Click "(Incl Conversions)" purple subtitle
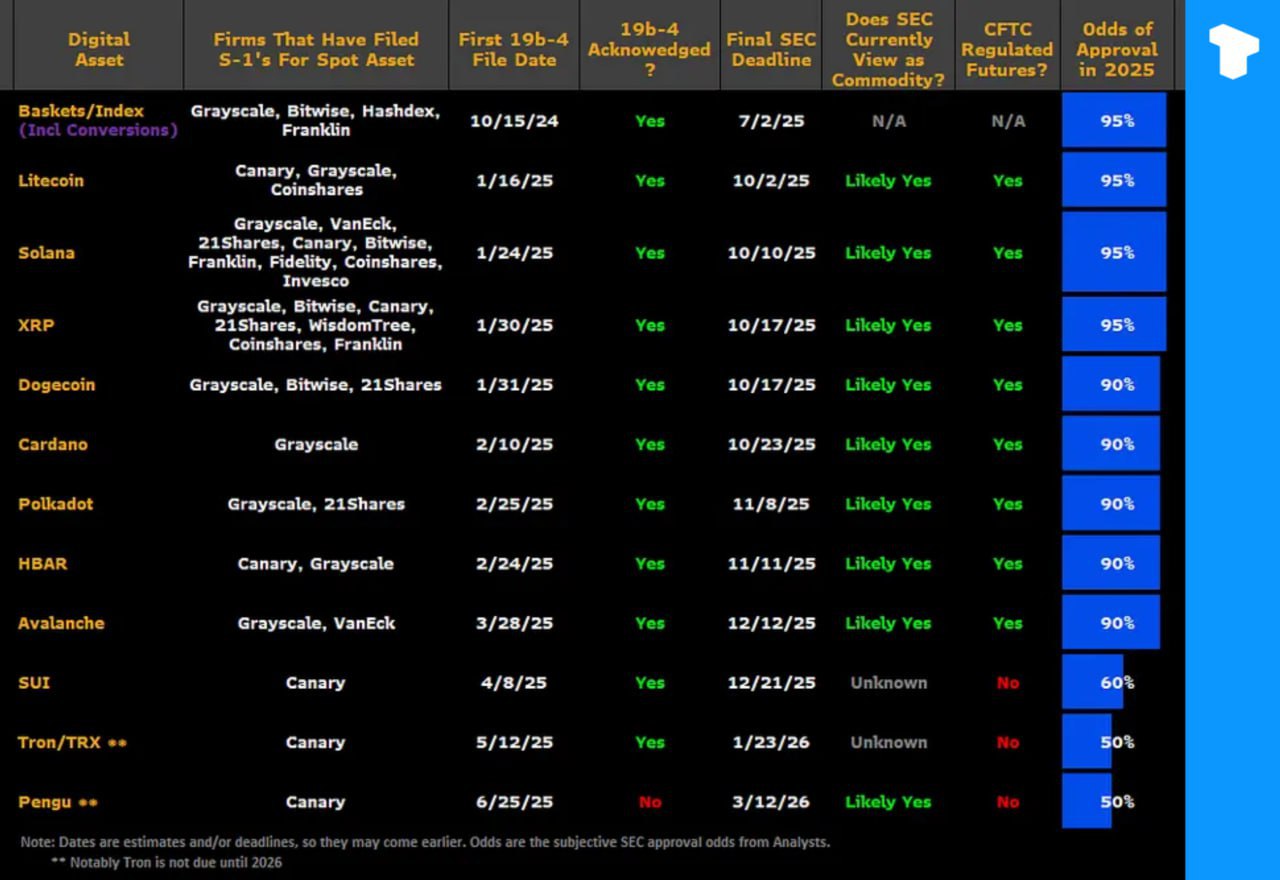The image size is (1280, 880). coord(98,130)
